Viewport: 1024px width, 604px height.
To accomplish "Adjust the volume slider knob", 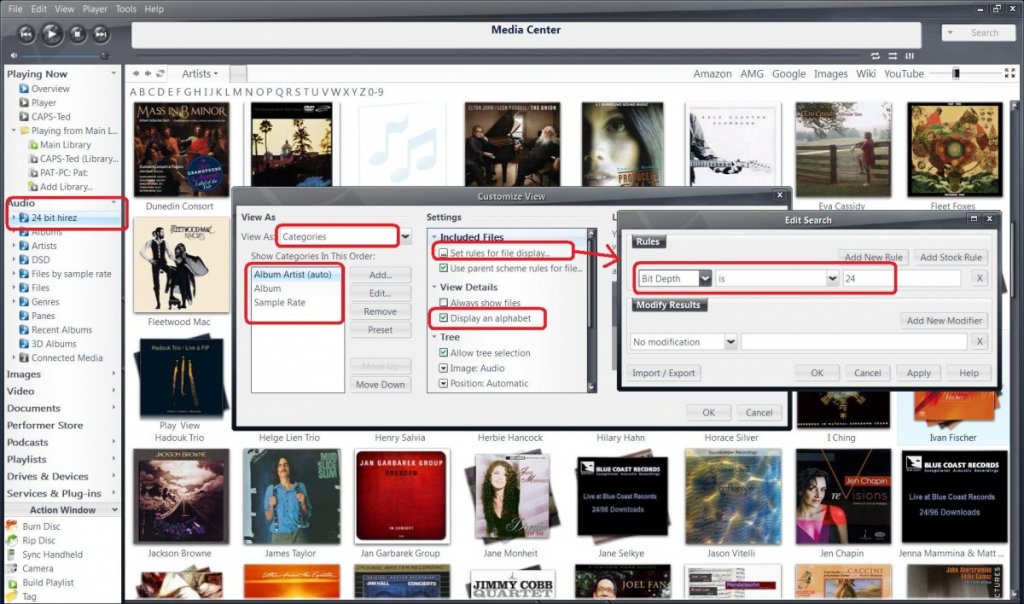I will tap(104, 56).
